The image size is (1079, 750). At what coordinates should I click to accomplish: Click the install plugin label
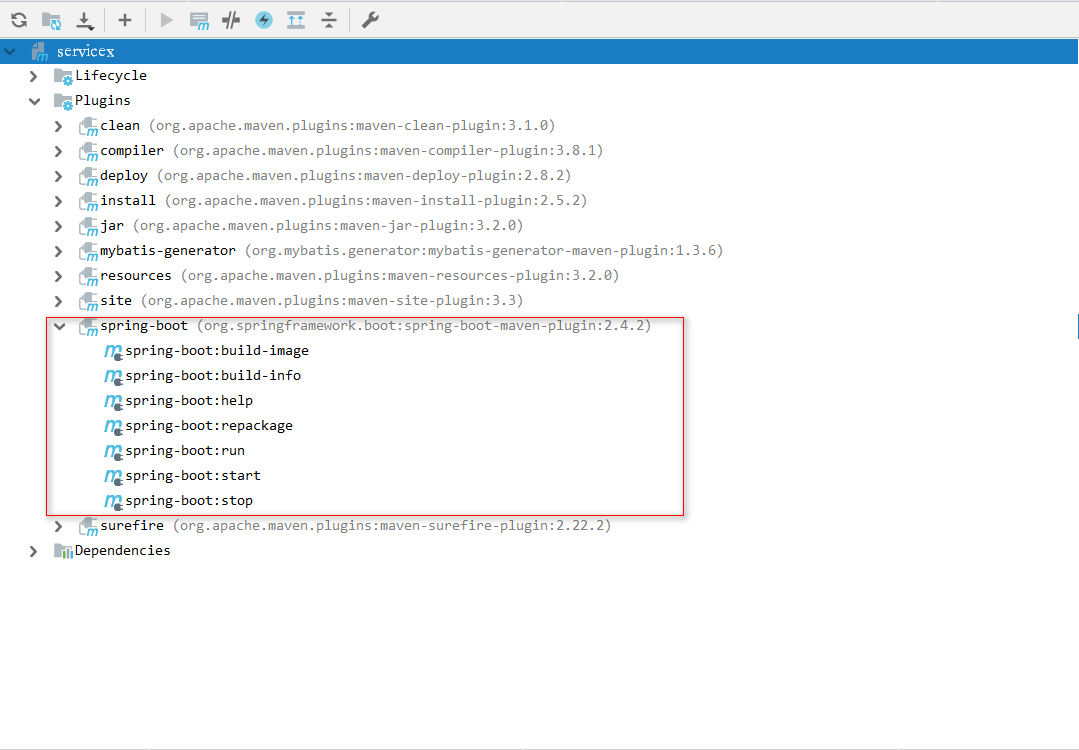(128, 201)
